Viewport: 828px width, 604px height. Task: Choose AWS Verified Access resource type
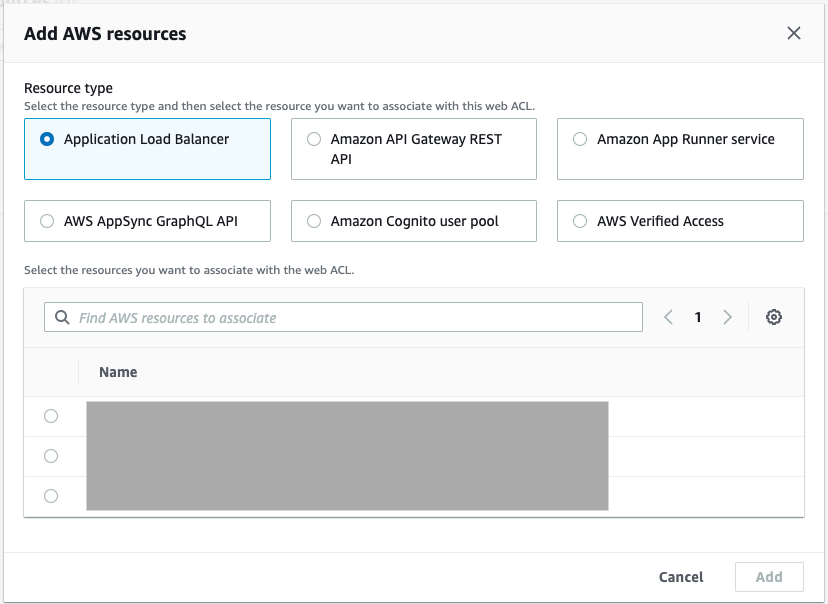click(581, 221)
